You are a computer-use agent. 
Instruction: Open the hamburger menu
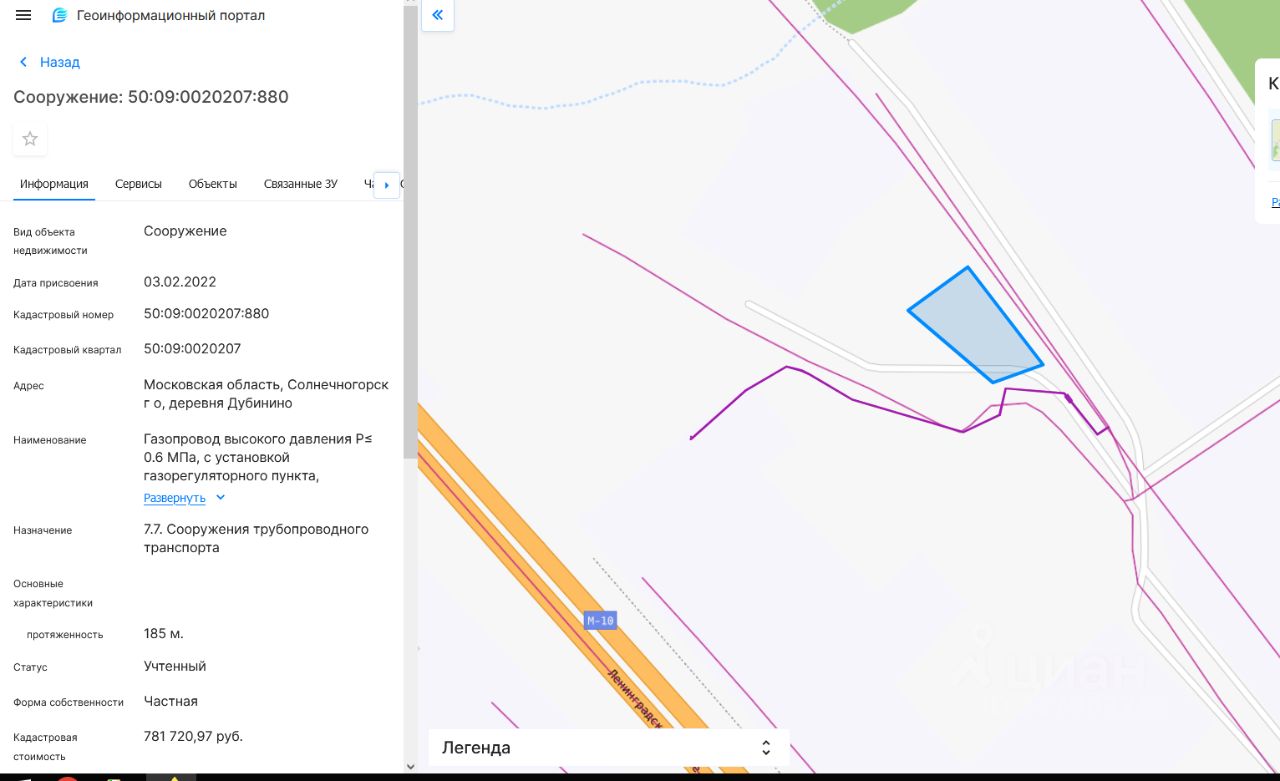coord(24,15)
